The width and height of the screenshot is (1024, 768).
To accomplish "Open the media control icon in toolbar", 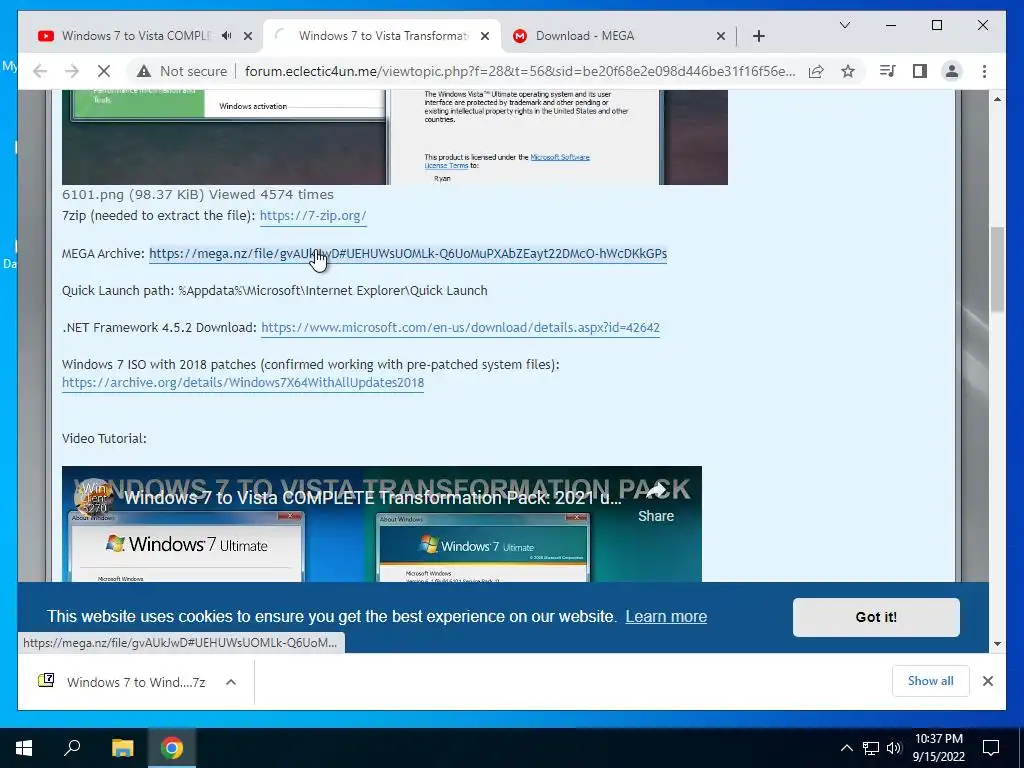I will click(887, 71).
